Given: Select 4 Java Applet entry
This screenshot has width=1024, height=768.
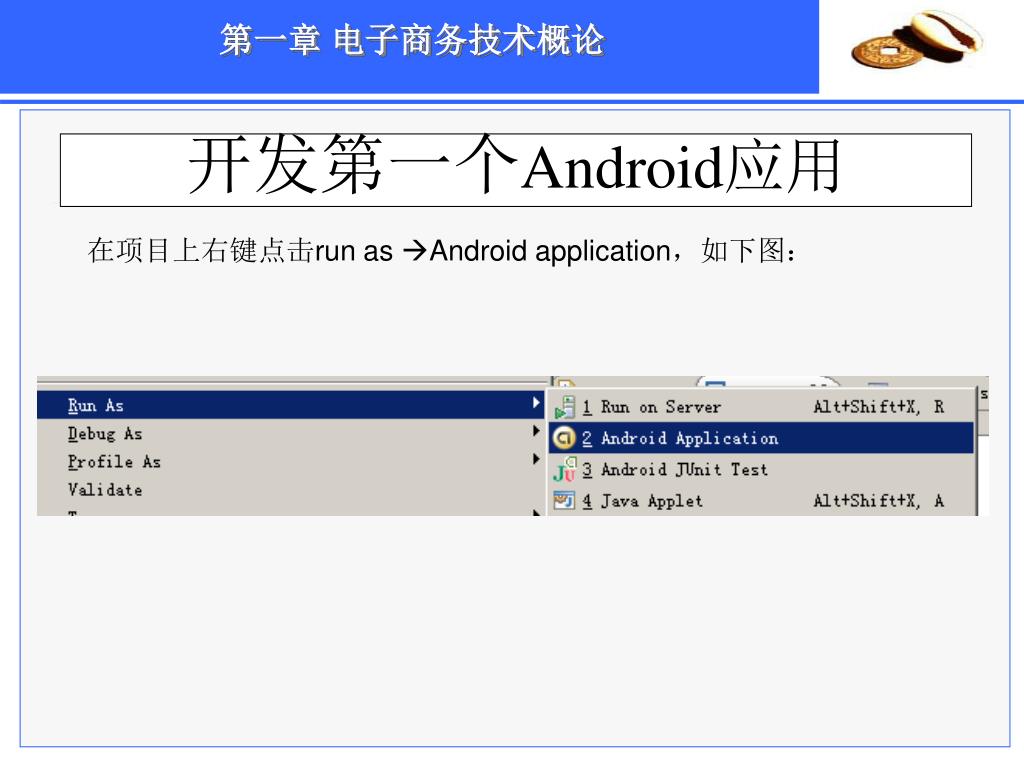Looking at the screenshot, I should point(761,500).
